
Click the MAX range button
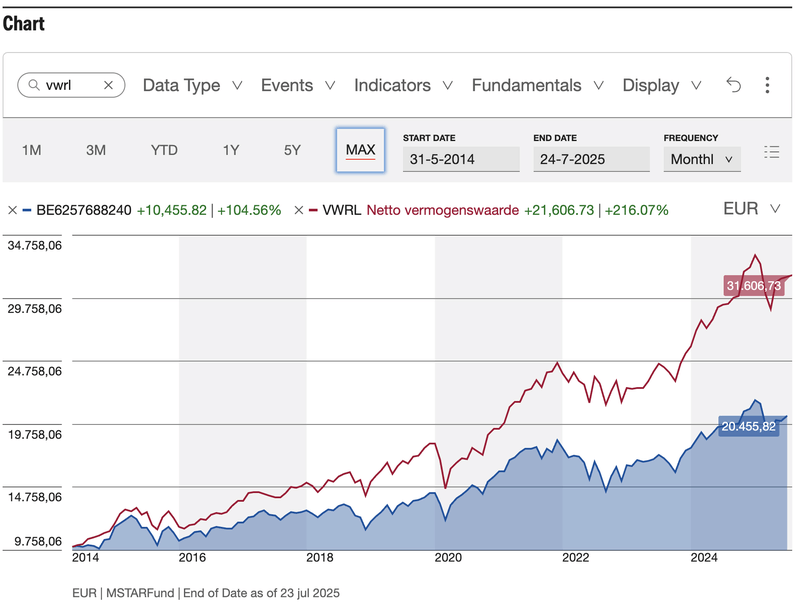(360, 151)
